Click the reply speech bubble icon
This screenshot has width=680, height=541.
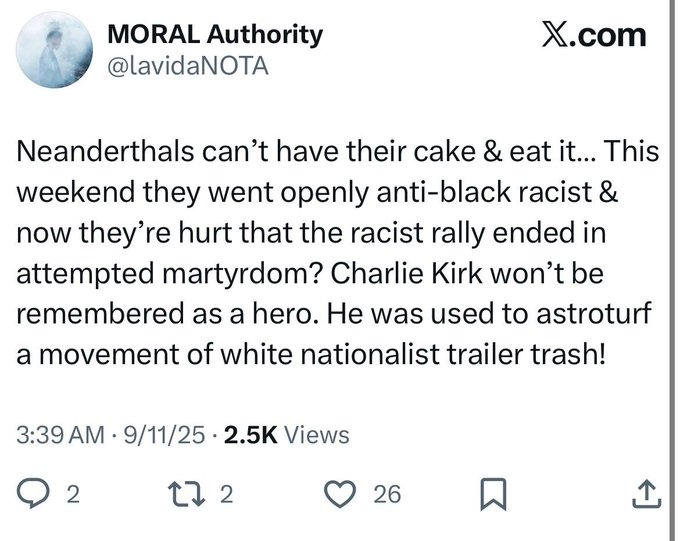point(35,492)
